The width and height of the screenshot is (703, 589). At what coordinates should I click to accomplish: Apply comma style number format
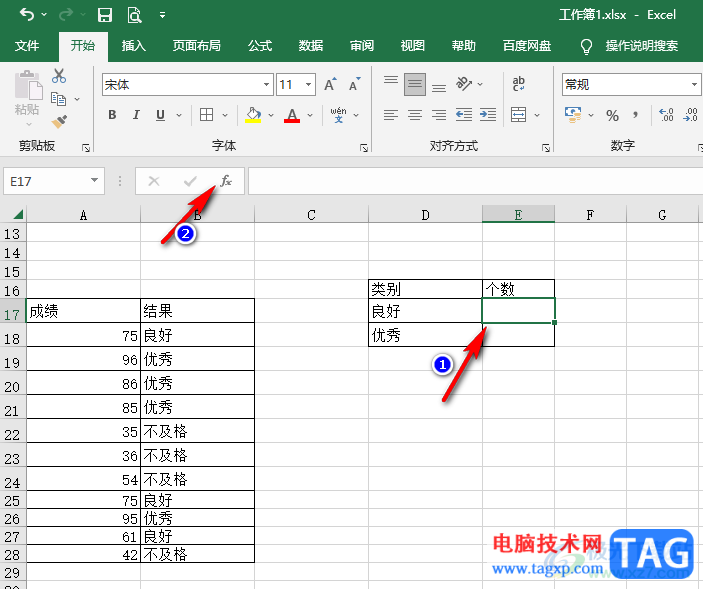point(635,115)
